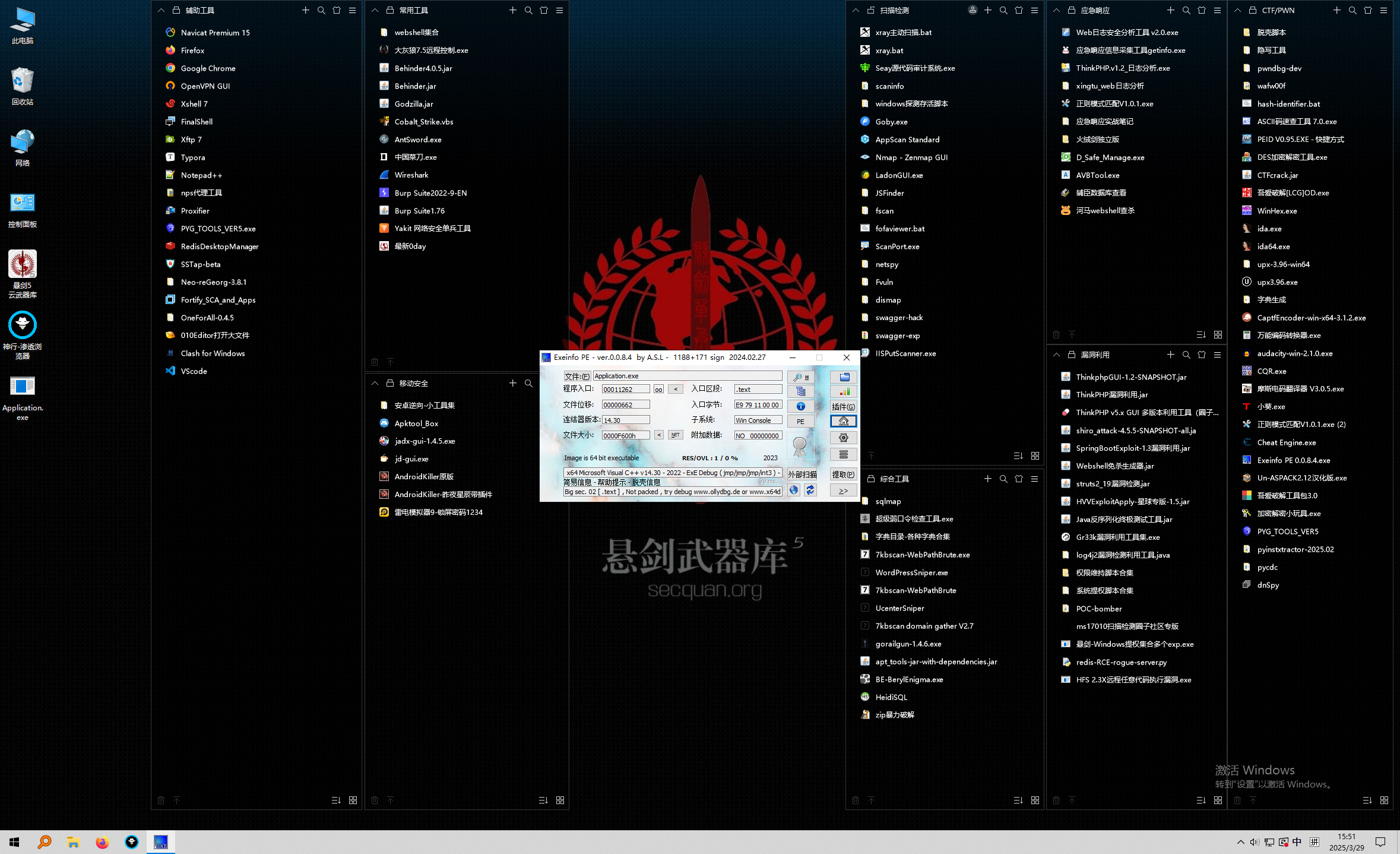
Task: Open the section tree viewer icon in Exeinfo
Action: 800,391
